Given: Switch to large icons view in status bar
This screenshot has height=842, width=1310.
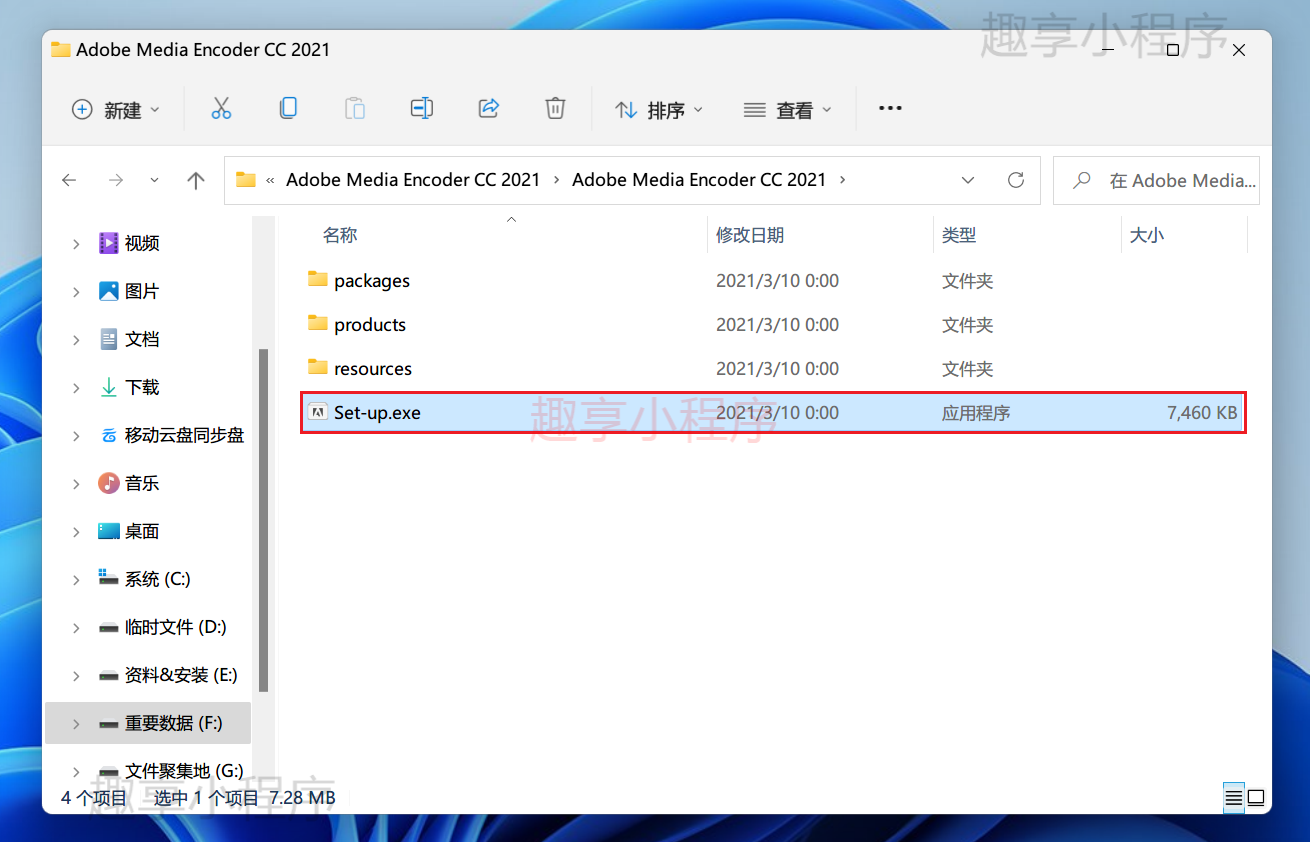Looking at the screenshot, I should tap(1256, 798).
